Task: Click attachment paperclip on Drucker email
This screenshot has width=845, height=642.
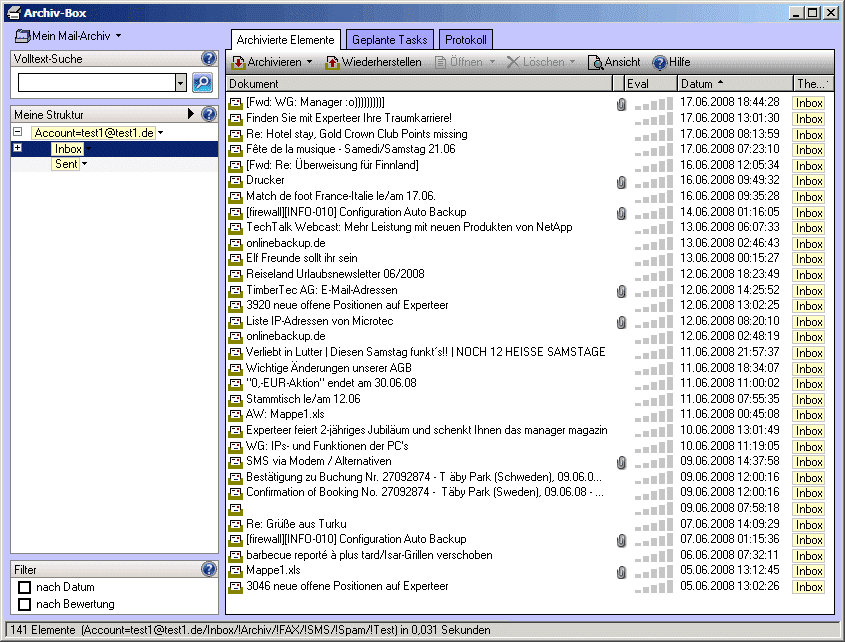Action: click(621, 181)
